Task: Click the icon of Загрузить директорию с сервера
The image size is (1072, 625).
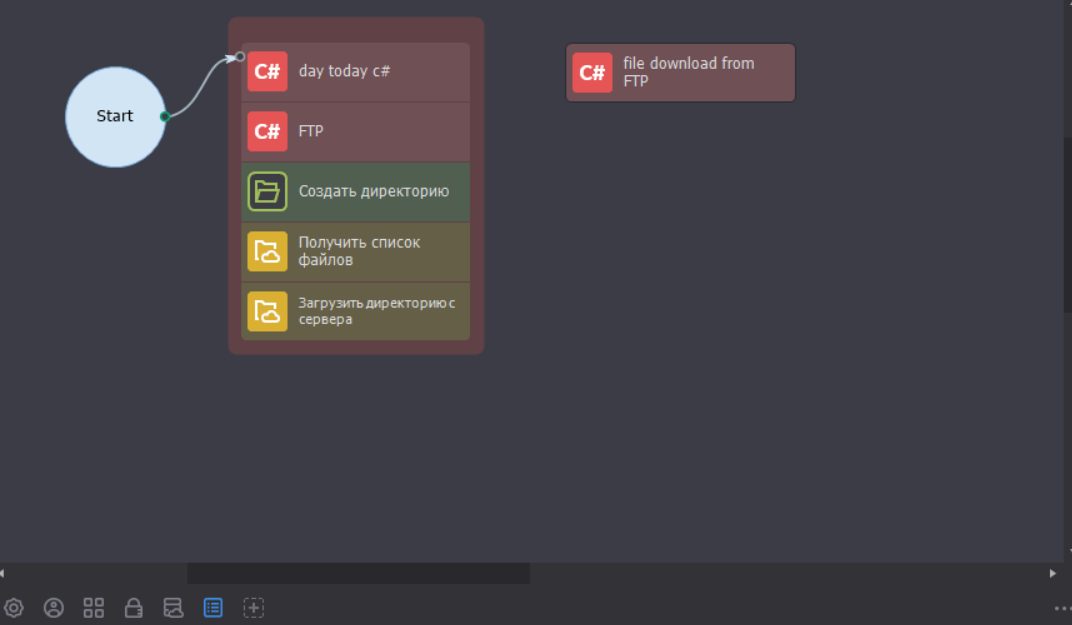Action: [267, 311]
